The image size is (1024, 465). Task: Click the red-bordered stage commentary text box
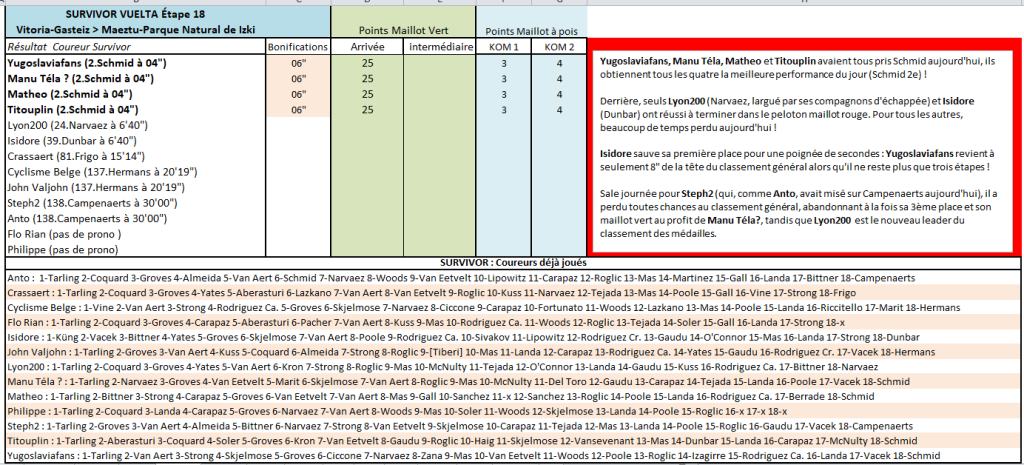pyautogui.click(x=805, y=148)
